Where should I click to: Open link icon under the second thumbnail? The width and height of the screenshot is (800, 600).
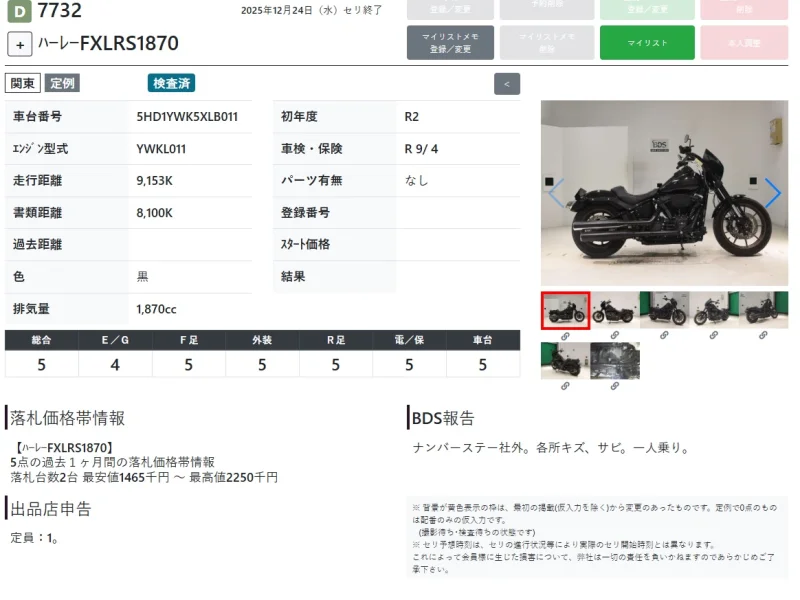click(x=615, y=335)
